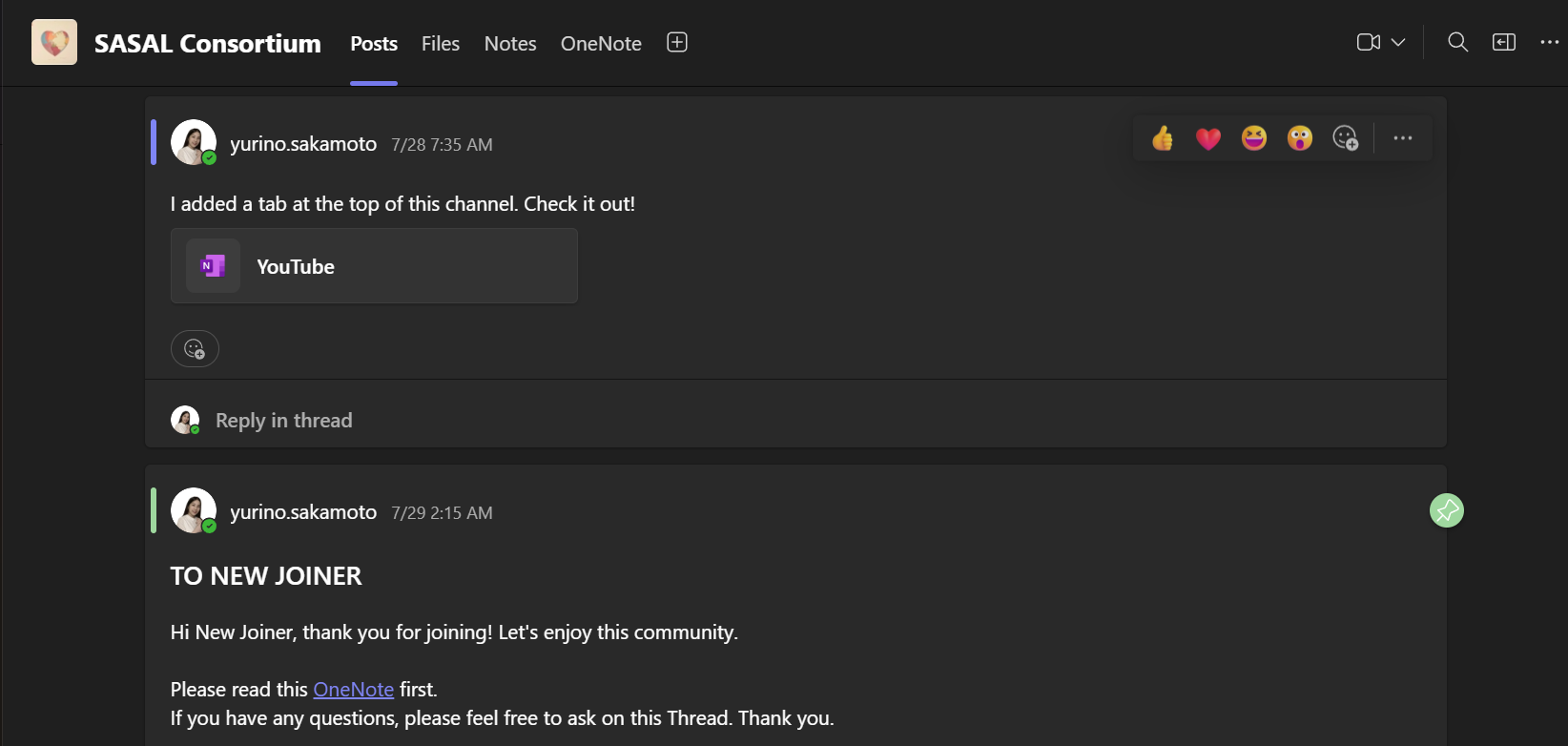Open channel more options in header
The image size is (1568, 746).
(x=1550, y=43)
